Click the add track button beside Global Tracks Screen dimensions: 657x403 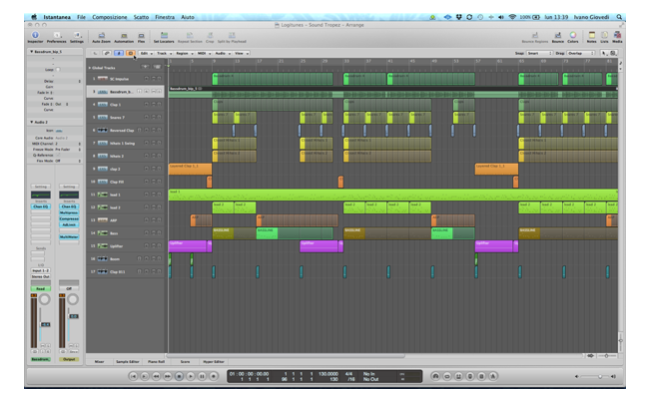pos(145,67)
